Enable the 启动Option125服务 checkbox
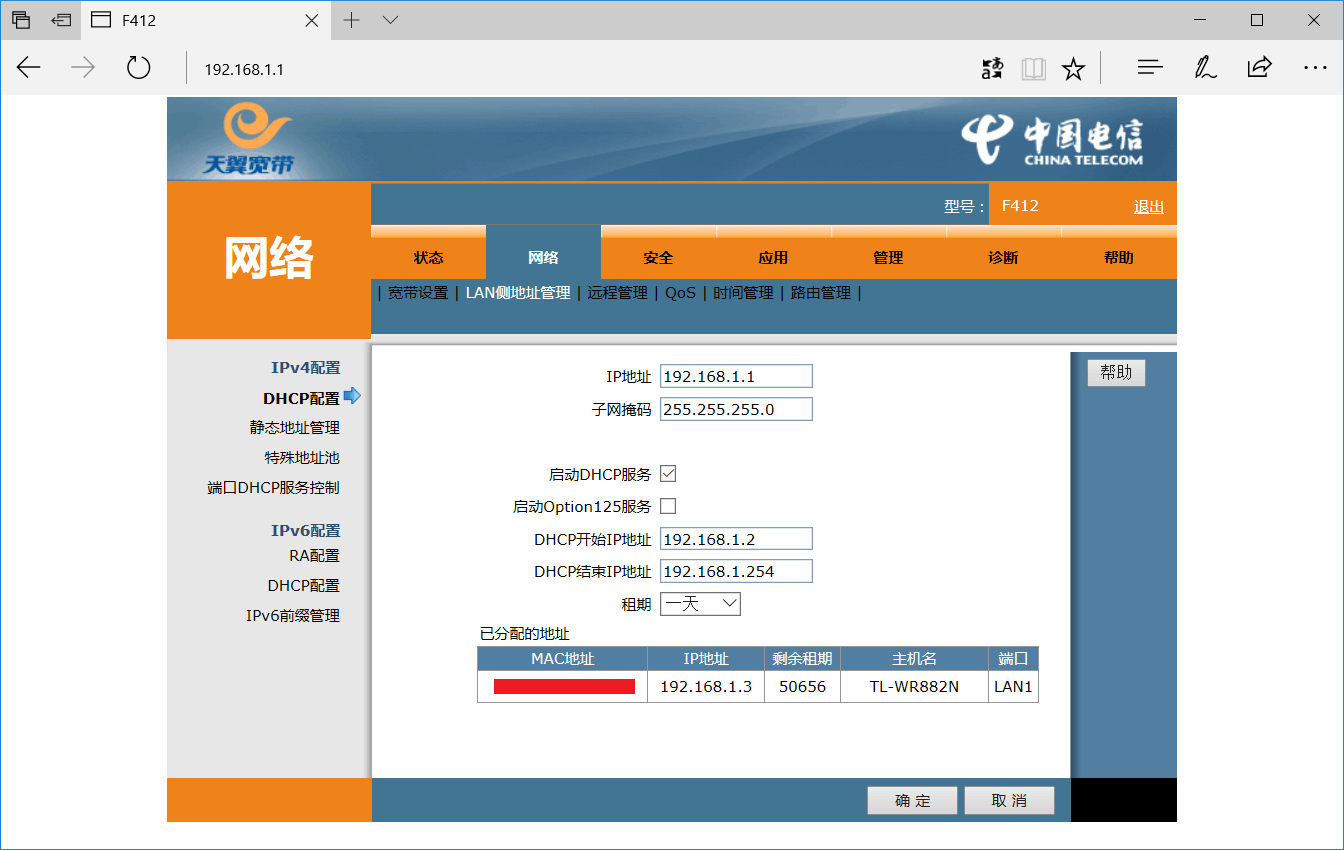Screen dimensions: 1344x850 point(666,506)
